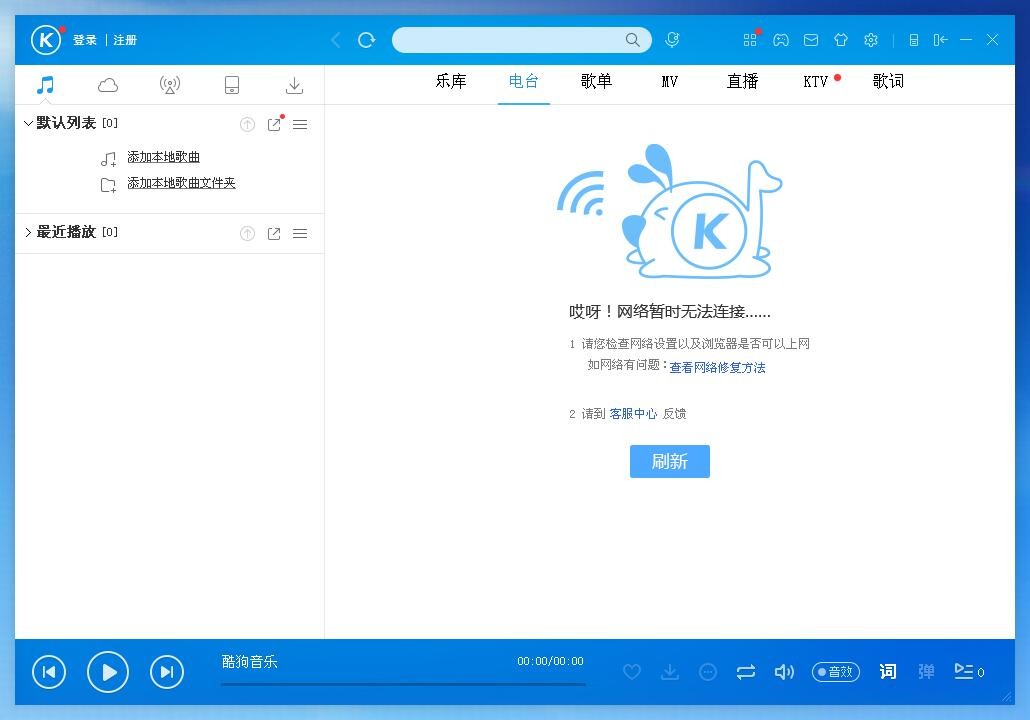
Task: Open more options circle icon
Action: click(707, 672)
